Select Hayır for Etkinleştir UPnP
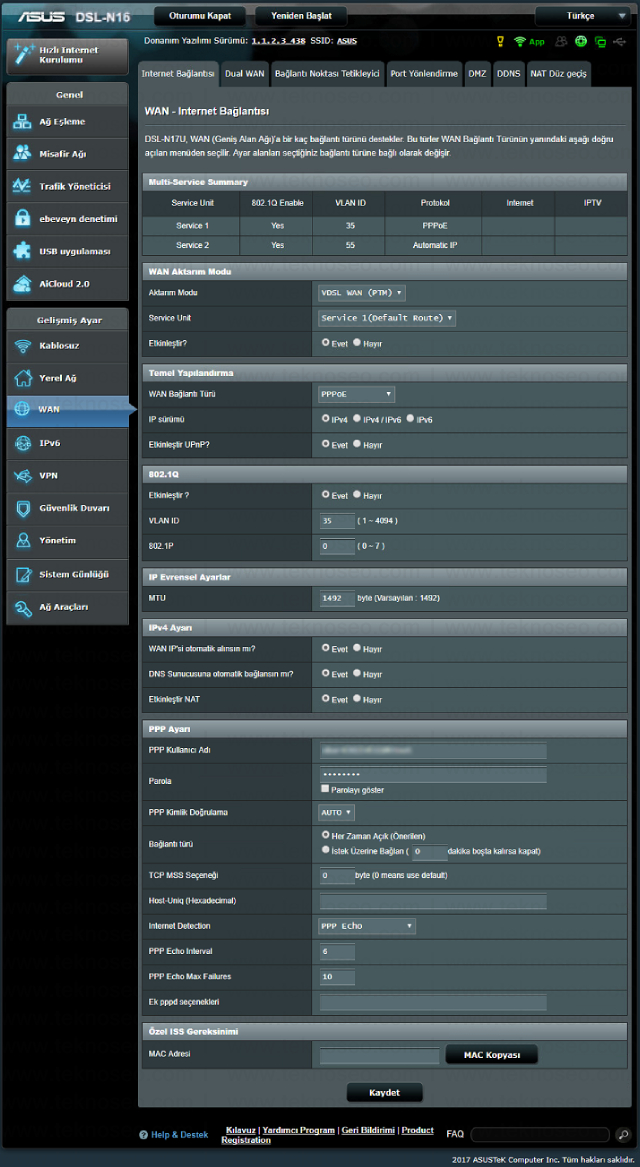Image resolution: width=640 pixels, height=1167 pixels. [x=357, y=444]
